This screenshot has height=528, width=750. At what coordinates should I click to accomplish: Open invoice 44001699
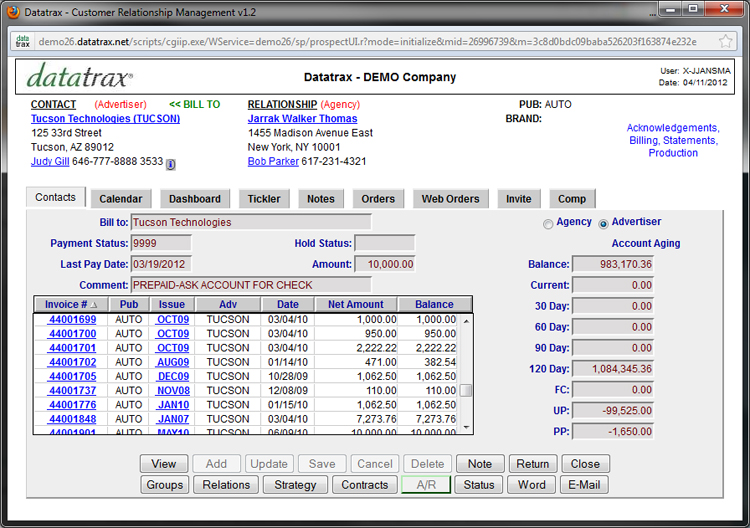pyautogui.click(x=73, y=319)
